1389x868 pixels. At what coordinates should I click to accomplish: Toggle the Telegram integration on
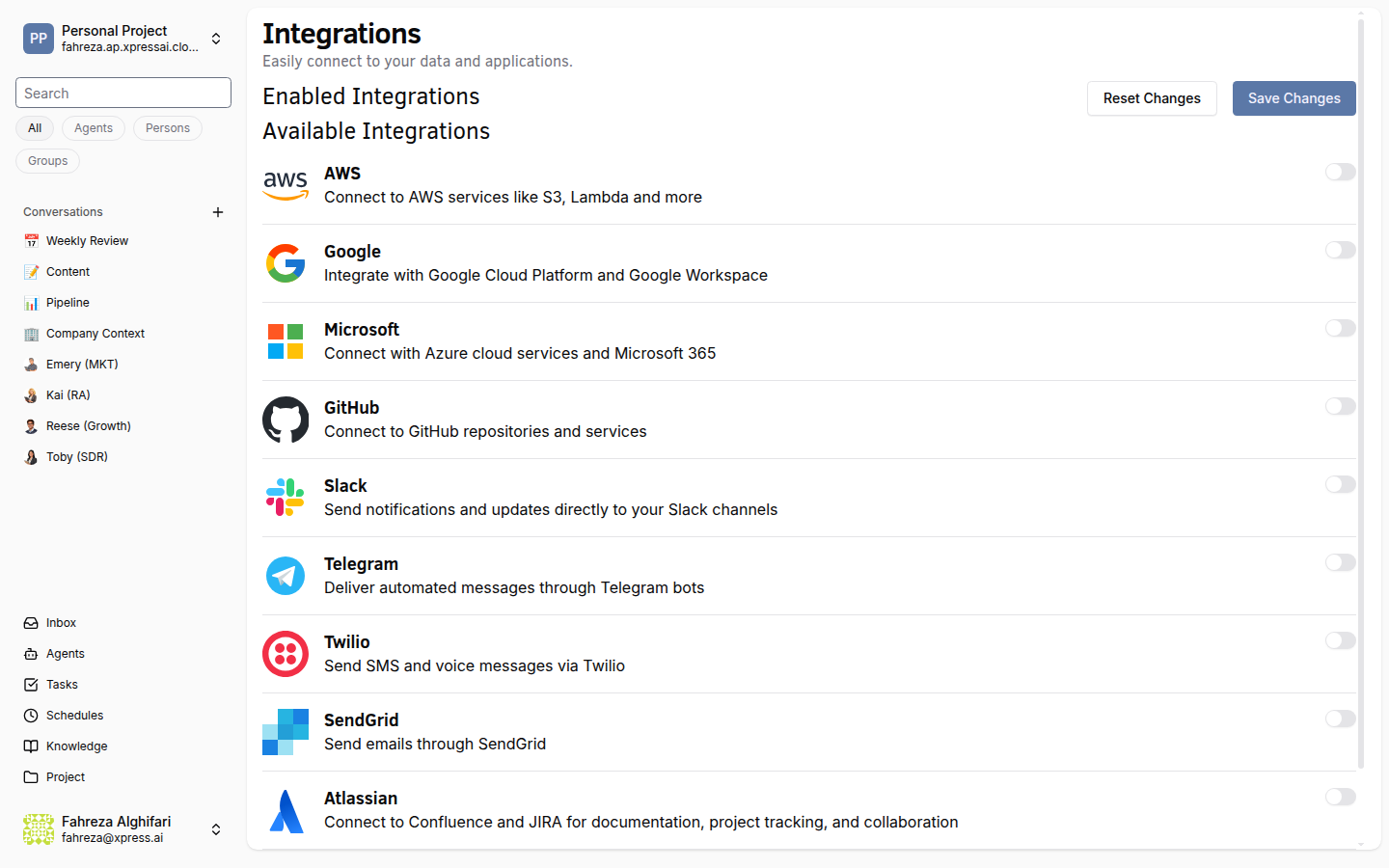click(1341, 562)
